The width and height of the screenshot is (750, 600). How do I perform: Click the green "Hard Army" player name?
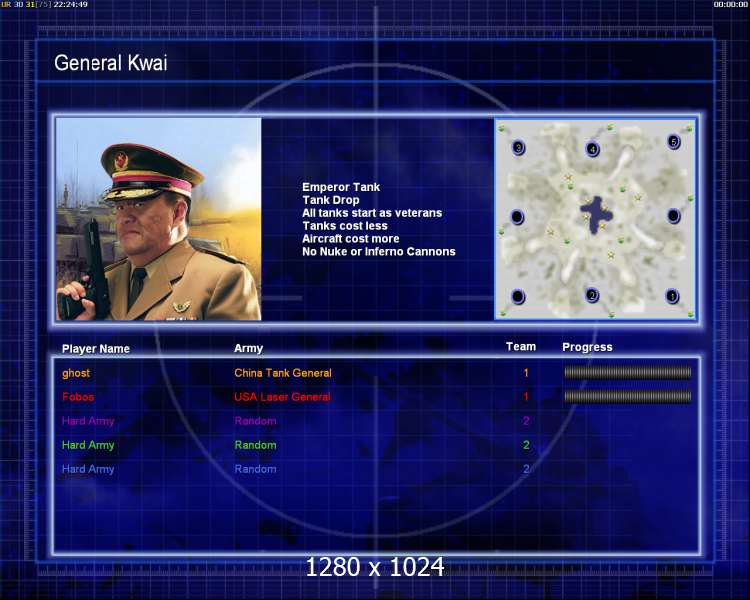[88, 445]
